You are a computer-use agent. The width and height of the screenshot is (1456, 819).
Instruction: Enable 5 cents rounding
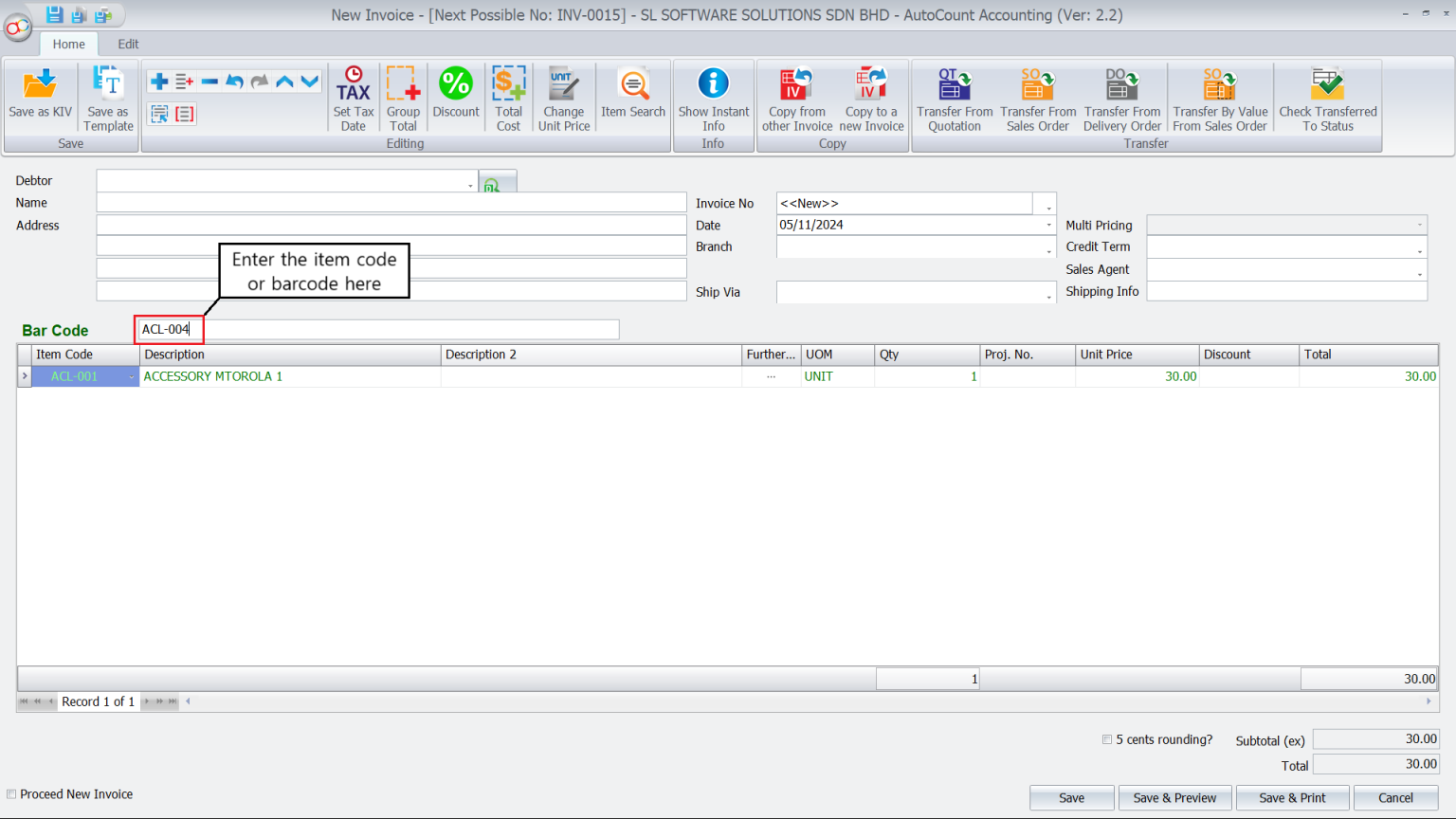click(x=1106, y=739)
